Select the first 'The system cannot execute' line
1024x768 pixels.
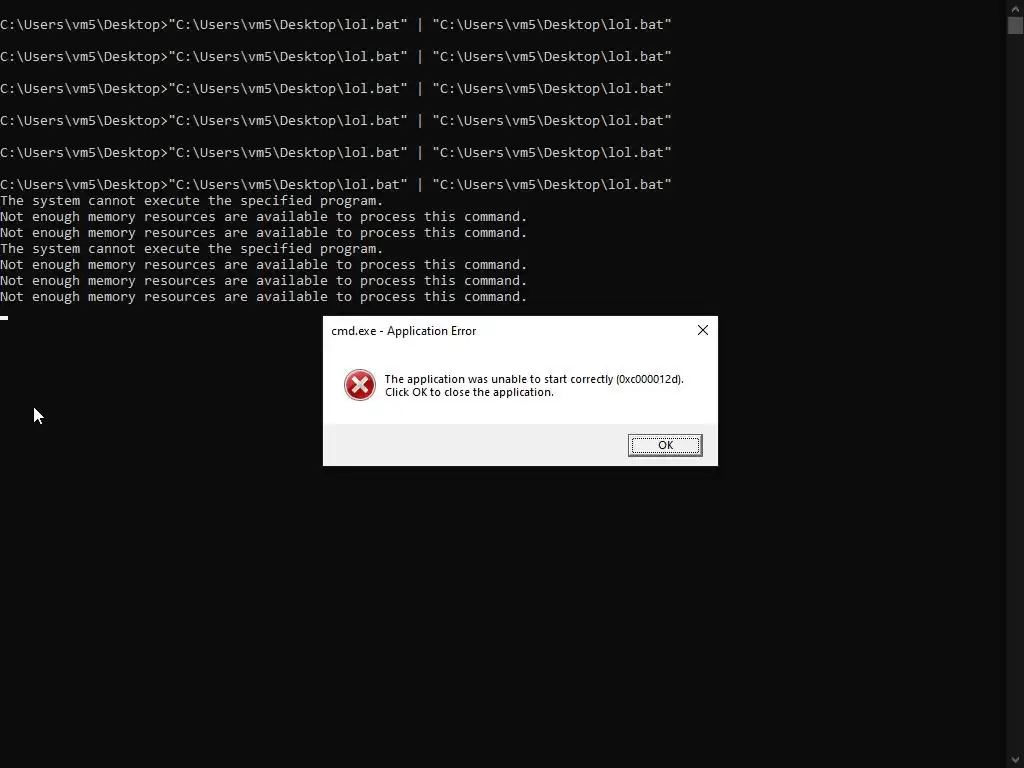pos(191,200)
